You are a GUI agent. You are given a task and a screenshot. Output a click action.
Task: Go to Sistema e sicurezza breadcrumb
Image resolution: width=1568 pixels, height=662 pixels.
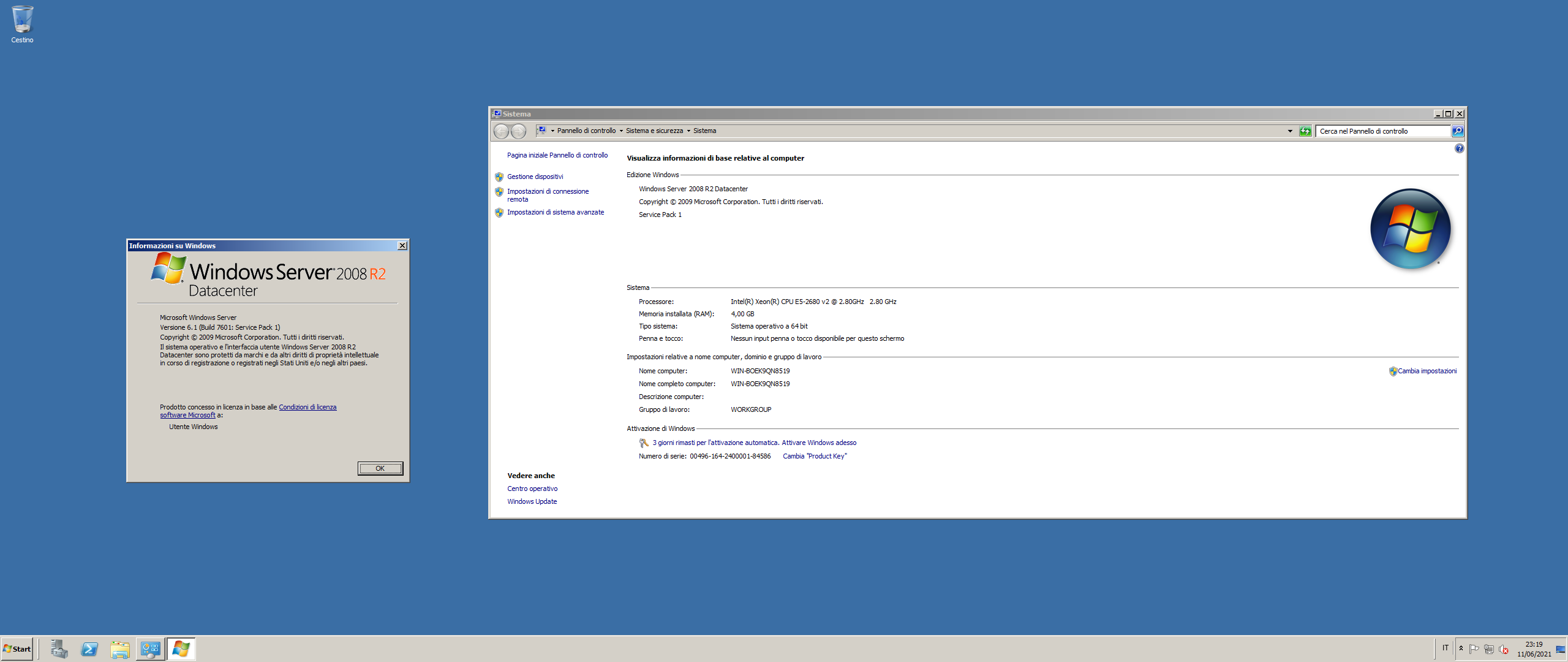(654, 131)
